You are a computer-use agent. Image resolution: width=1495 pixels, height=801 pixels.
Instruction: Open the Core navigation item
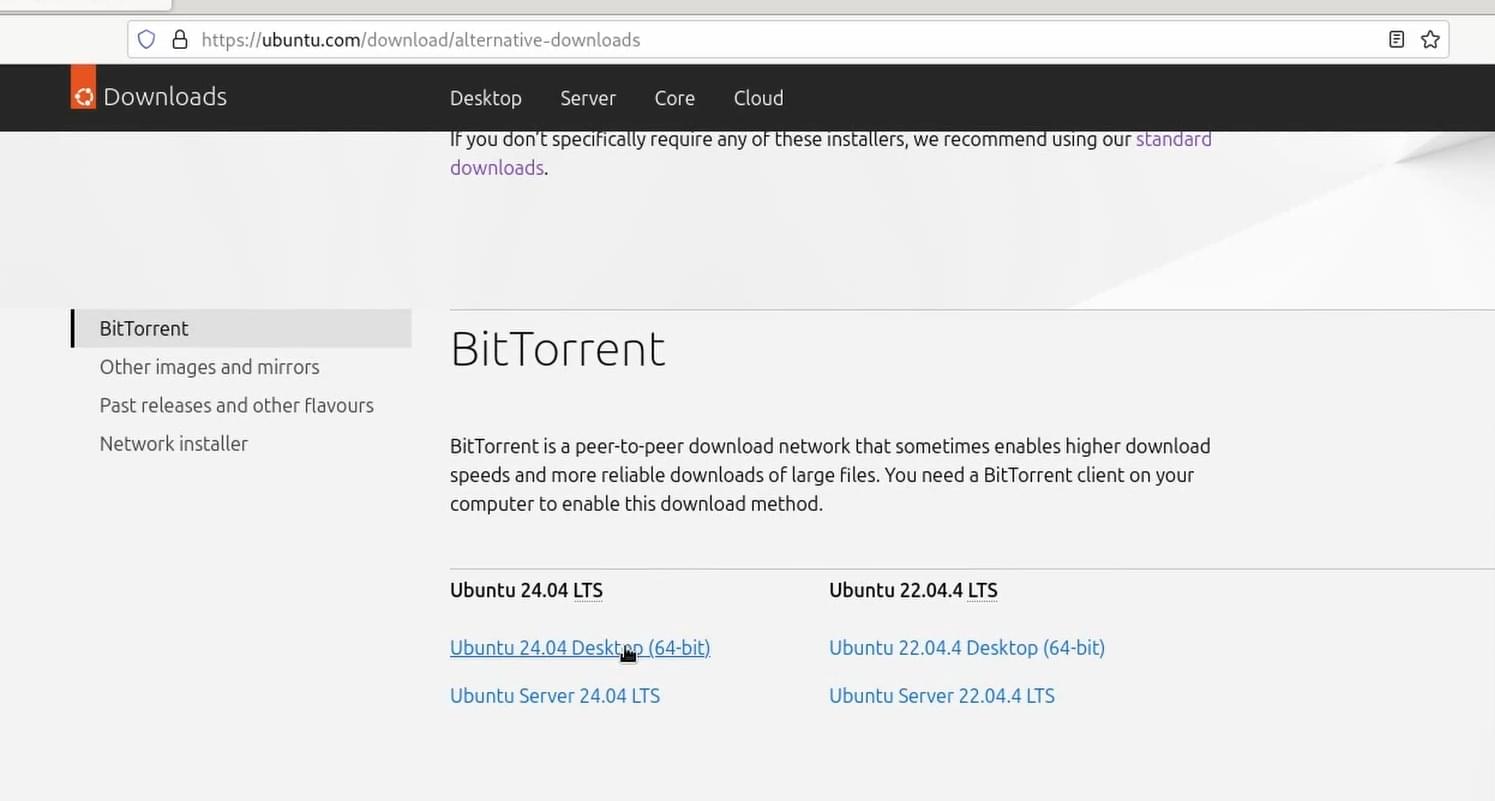(x=675, y=98)
